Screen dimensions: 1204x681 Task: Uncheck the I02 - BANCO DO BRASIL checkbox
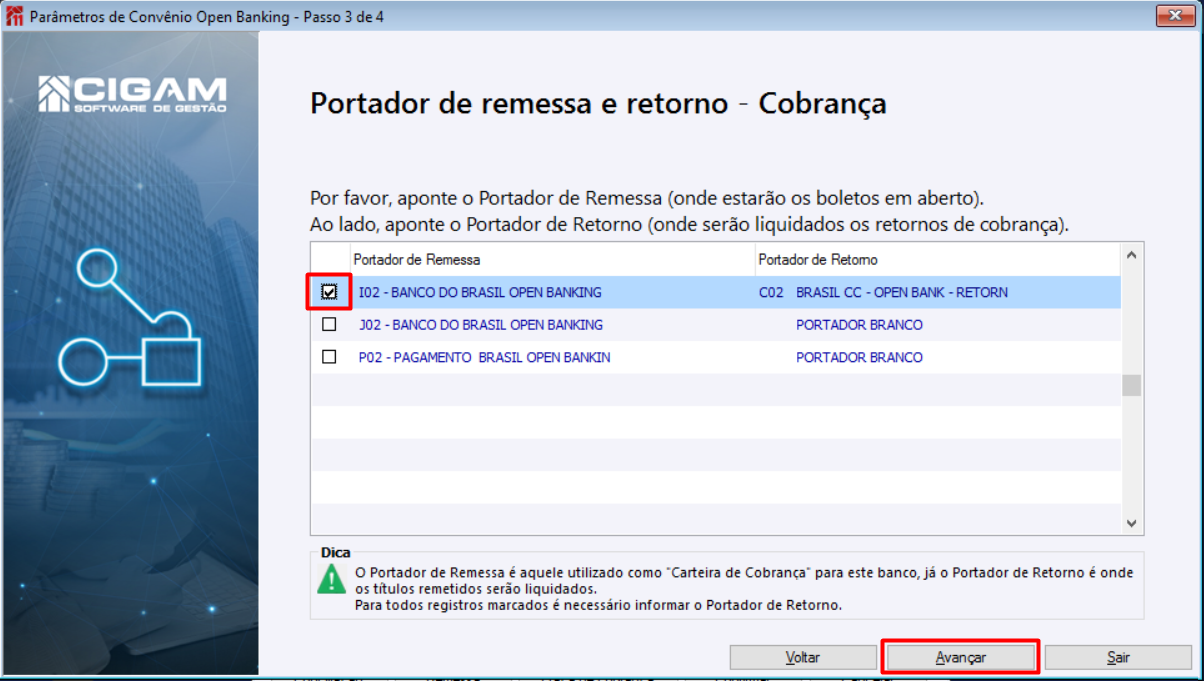(x=329, y=292)
